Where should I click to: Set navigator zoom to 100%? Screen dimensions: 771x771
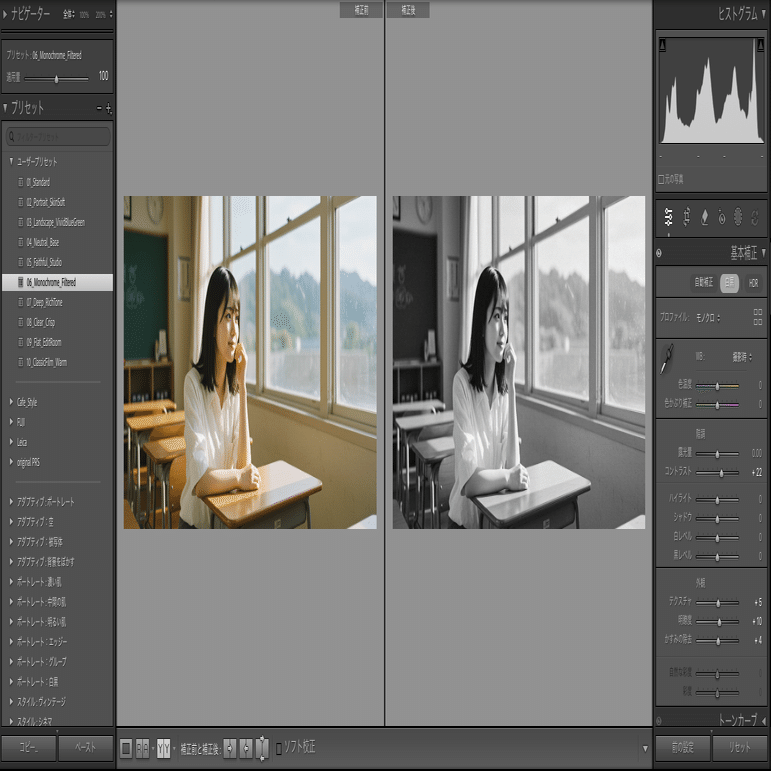85,15
